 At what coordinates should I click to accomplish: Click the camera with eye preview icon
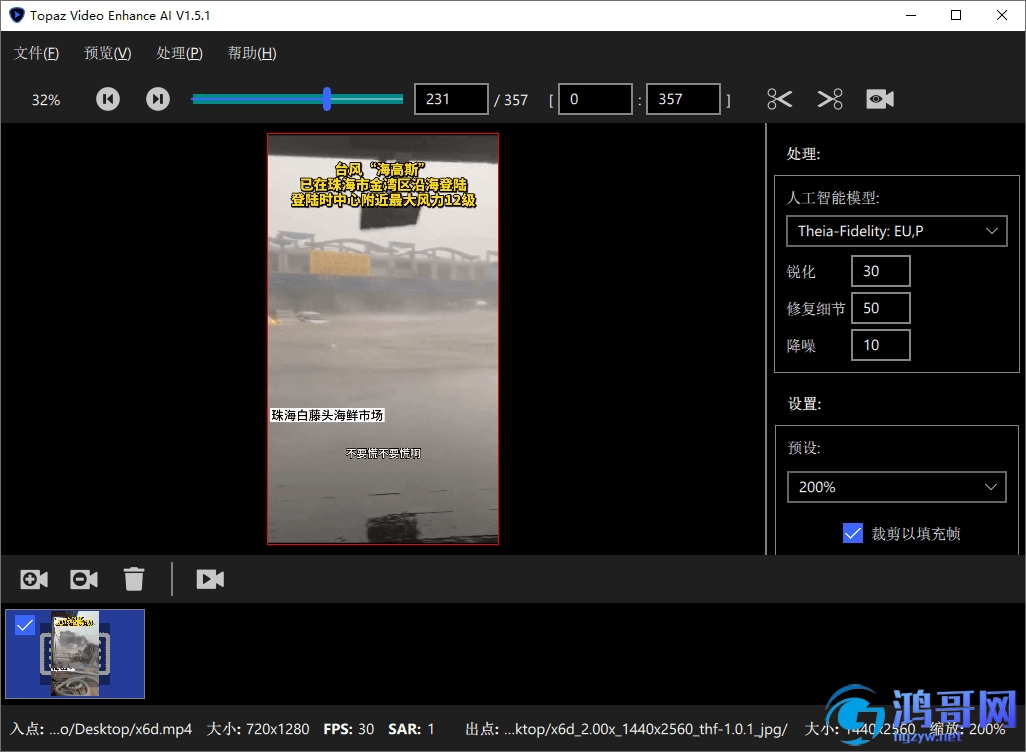[880, 99]
